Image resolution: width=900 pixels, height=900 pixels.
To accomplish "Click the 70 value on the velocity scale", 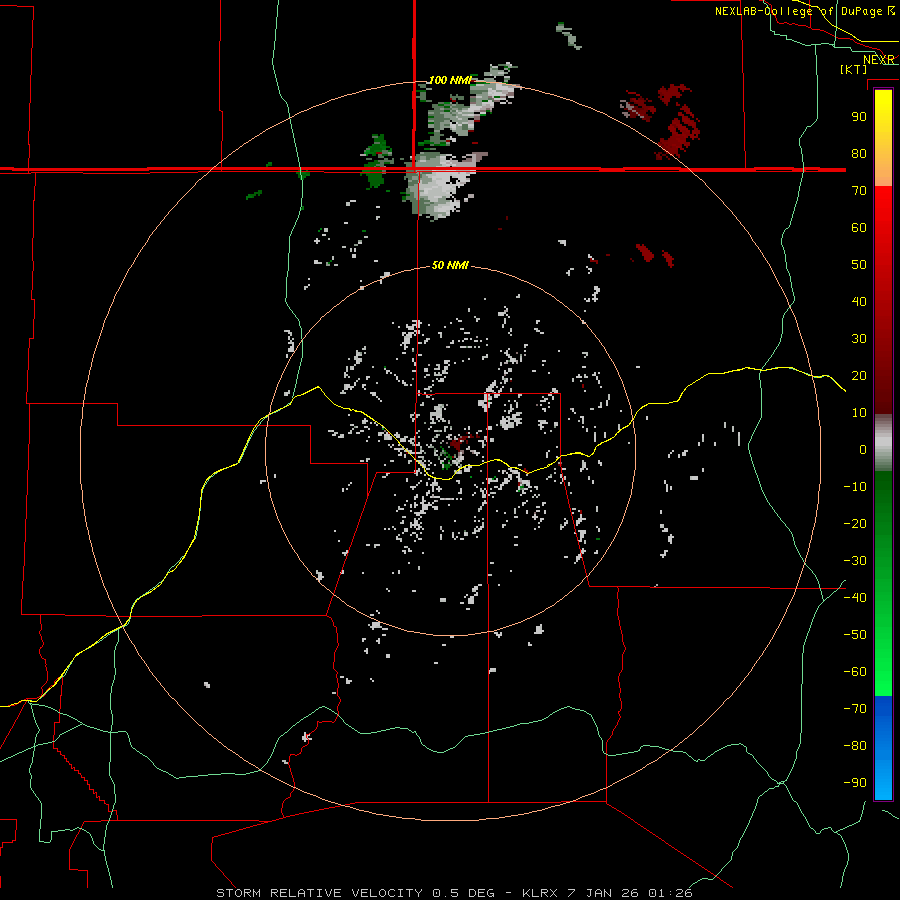I will (x=859, y=191).
